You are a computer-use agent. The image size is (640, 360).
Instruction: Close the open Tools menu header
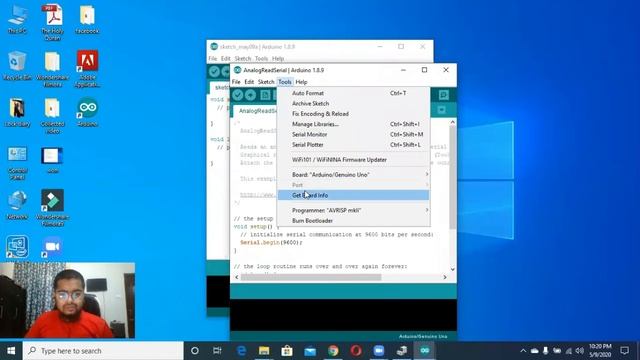285,82
